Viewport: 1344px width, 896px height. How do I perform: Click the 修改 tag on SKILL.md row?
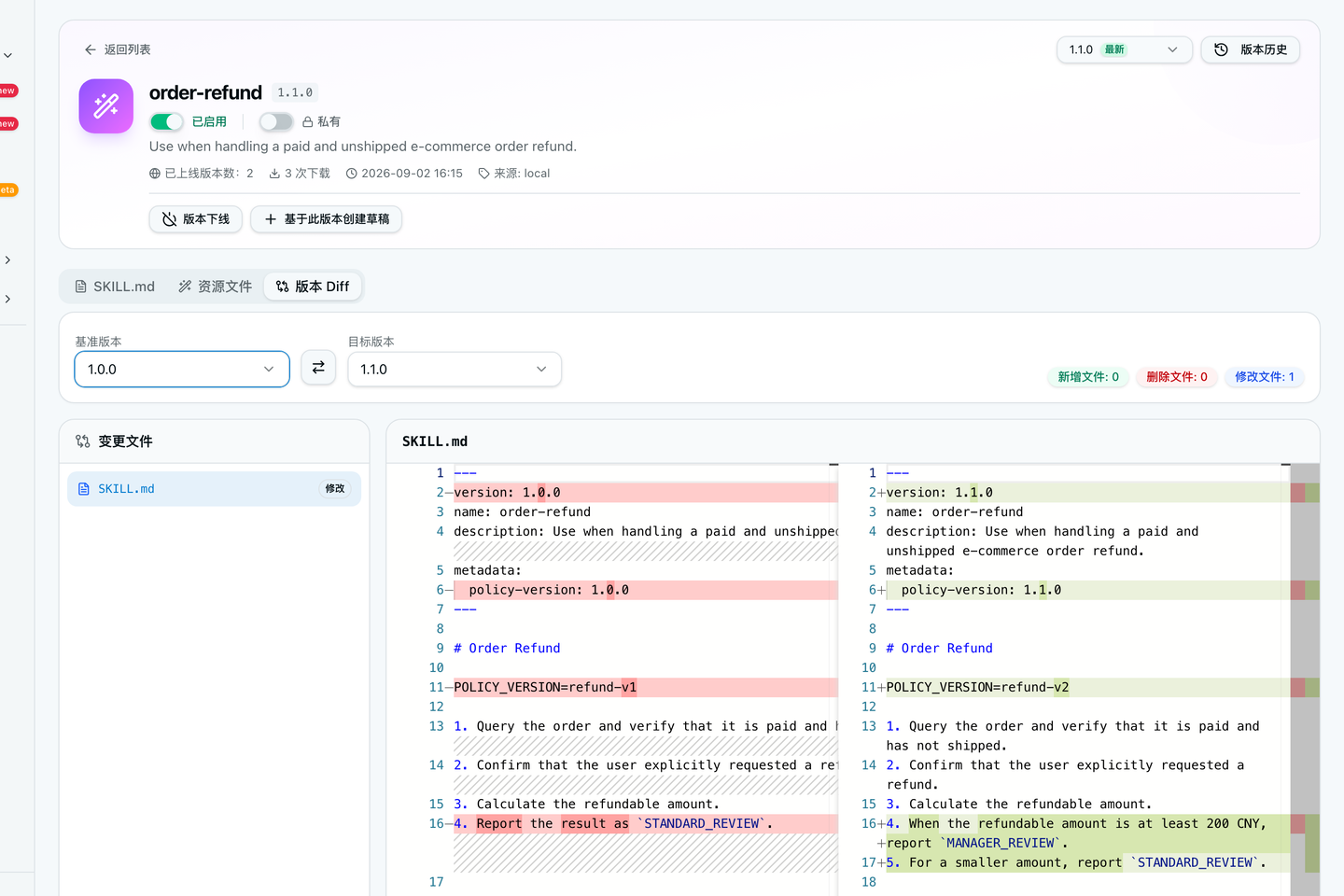point(335,489)
